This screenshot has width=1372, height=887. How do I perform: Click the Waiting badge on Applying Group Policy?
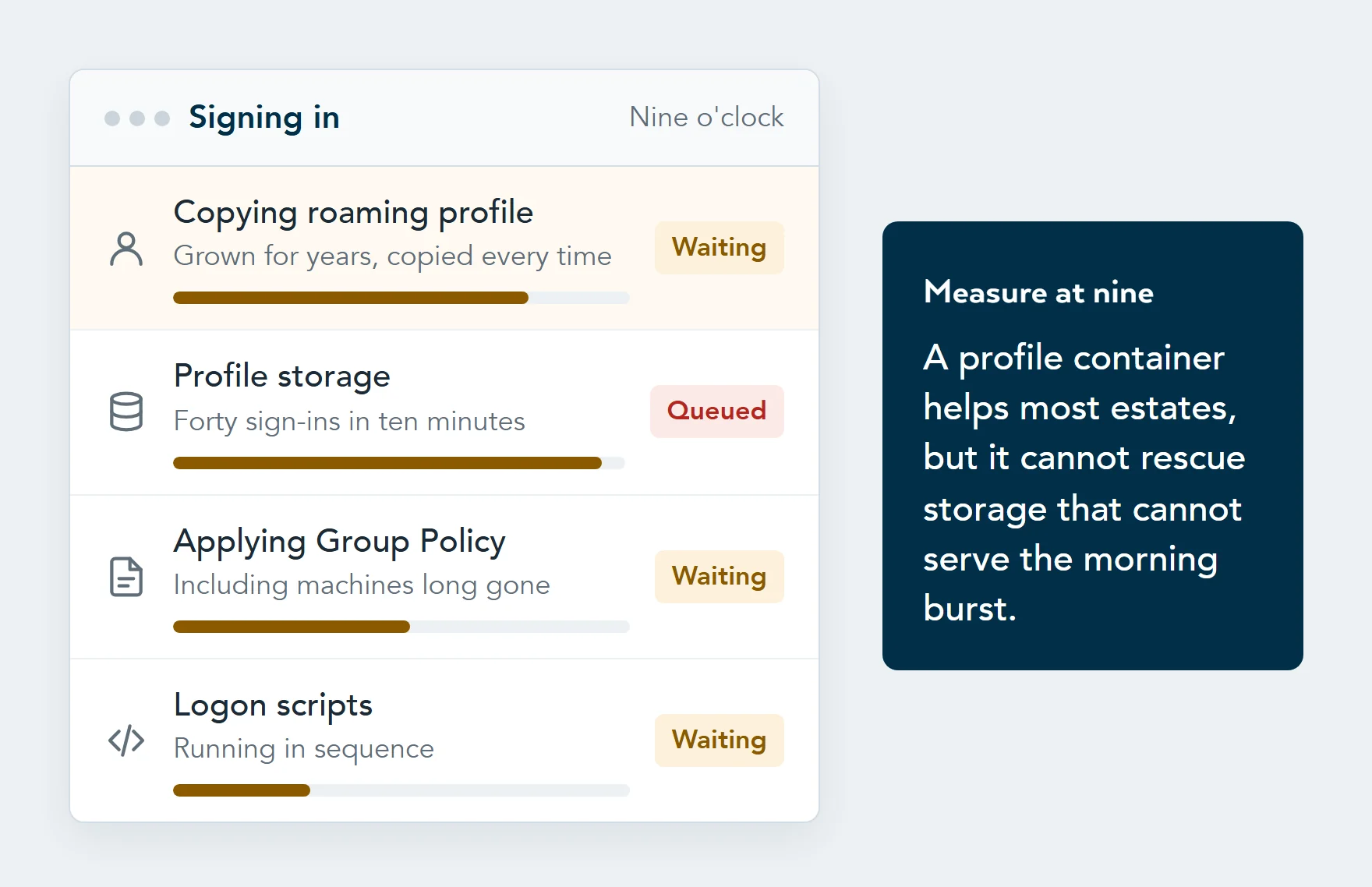pos(720,577)
